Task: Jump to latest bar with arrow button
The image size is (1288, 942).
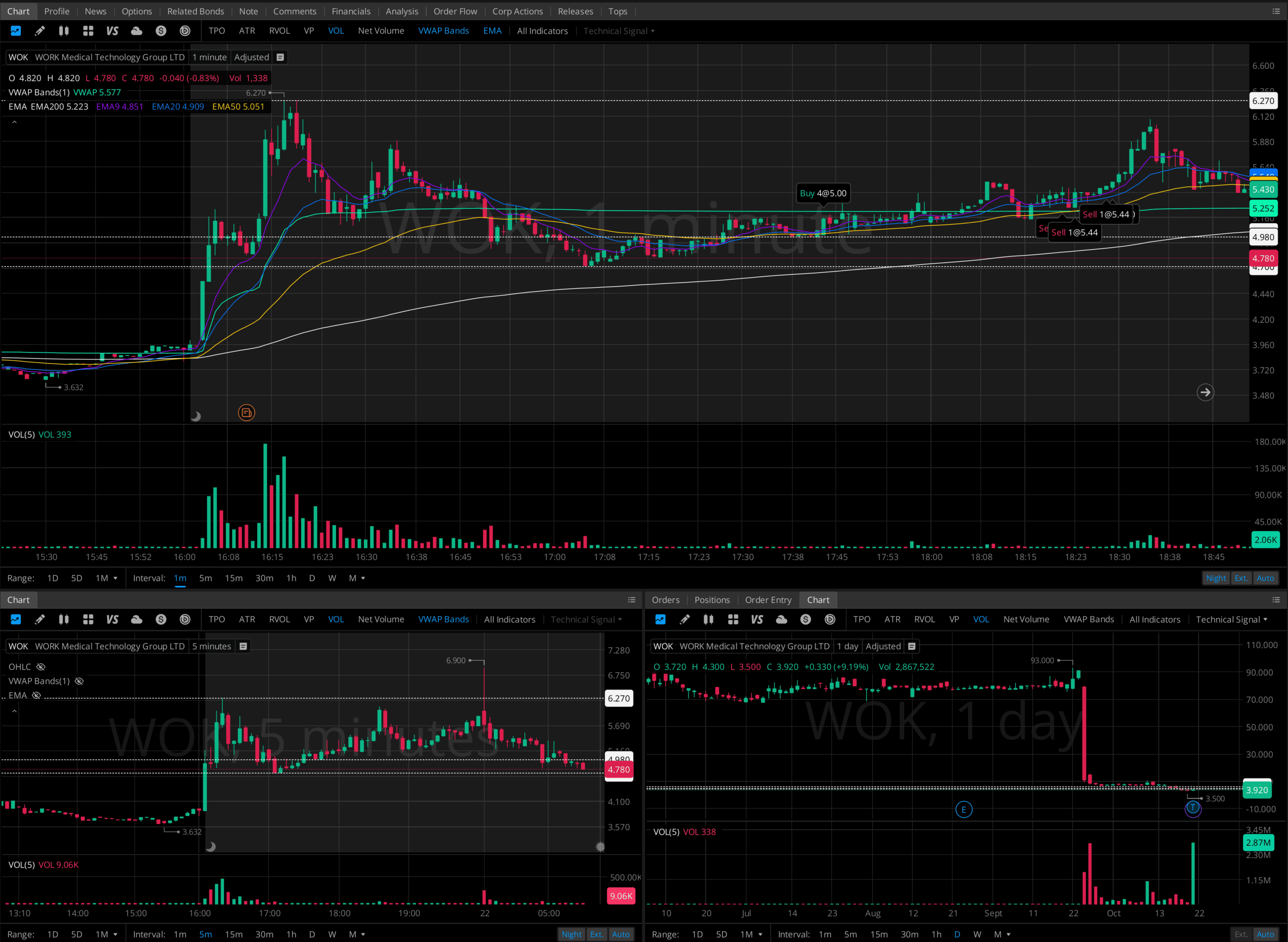Action: pyautogui.click(x=1205, y=392)
